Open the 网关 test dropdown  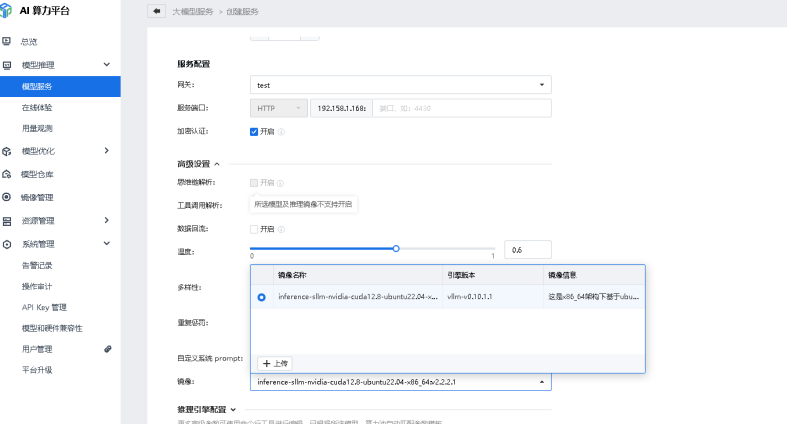[400, 86]
